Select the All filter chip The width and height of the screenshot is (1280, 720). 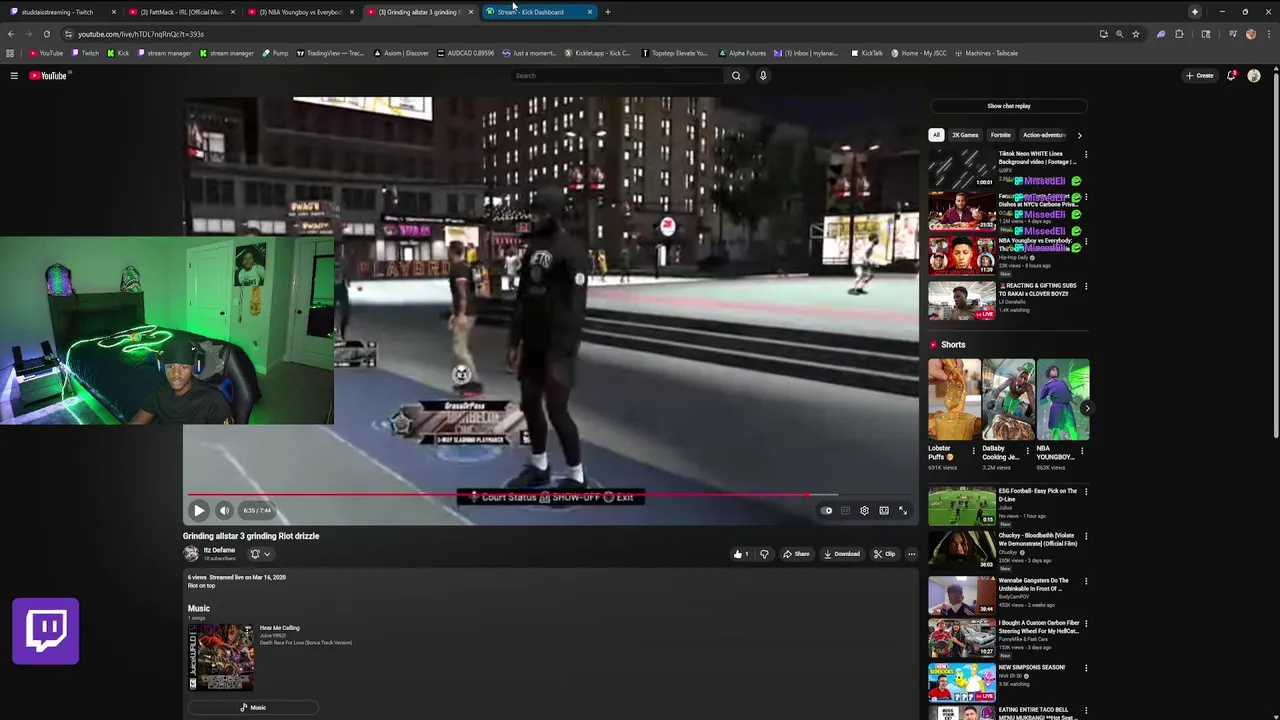[x=936, y=135]
